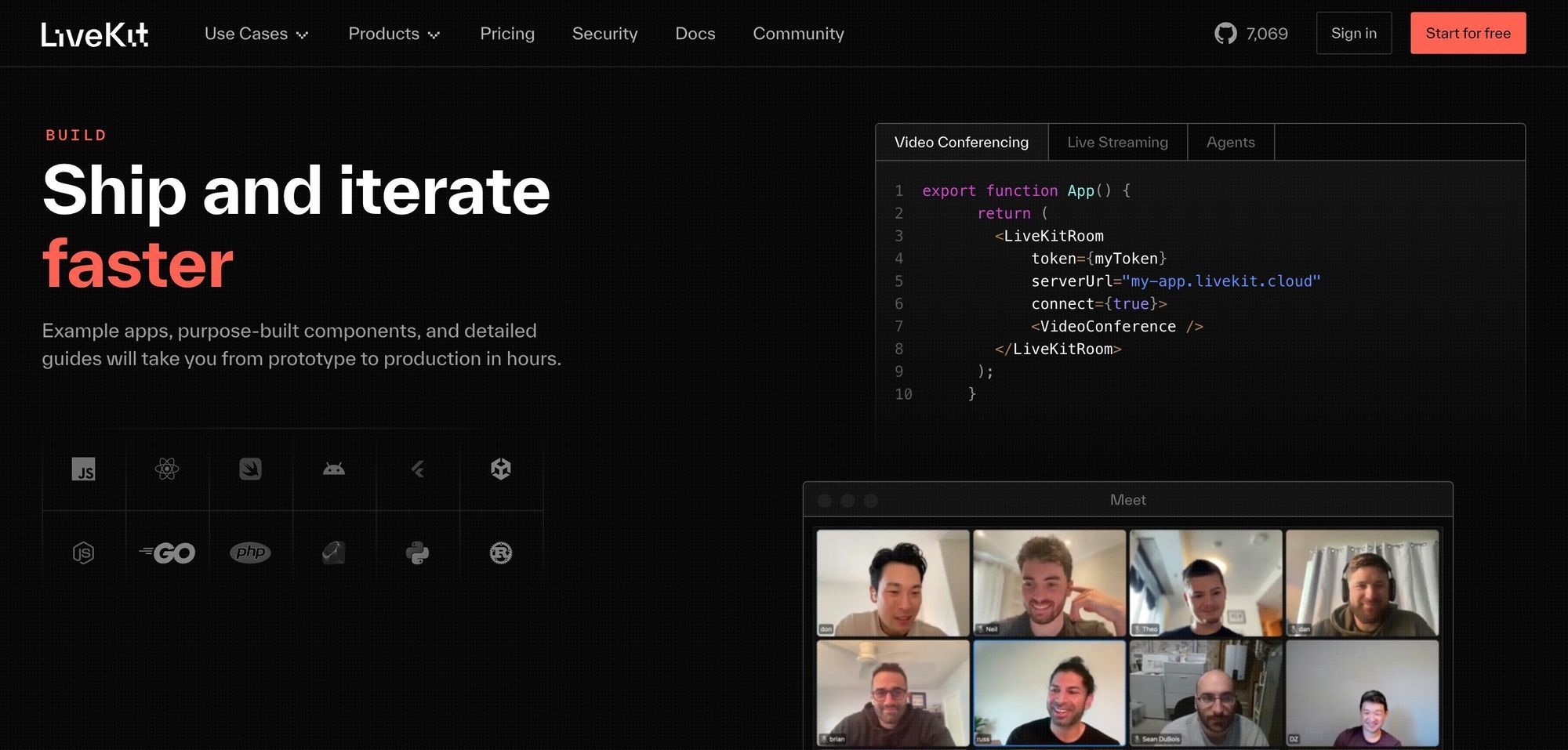Select the Rust SDK icon
1568x750 pixels.
coord(501,553)
